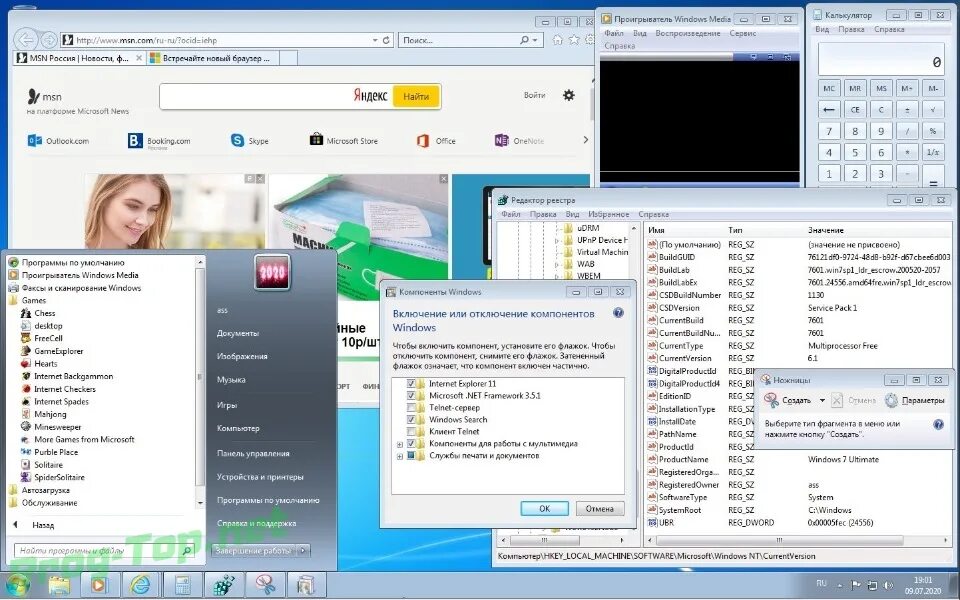The height and width of the screenshot is (600, 960).
Task: Open MSN settings gear
Action: (x=569, y=96)
